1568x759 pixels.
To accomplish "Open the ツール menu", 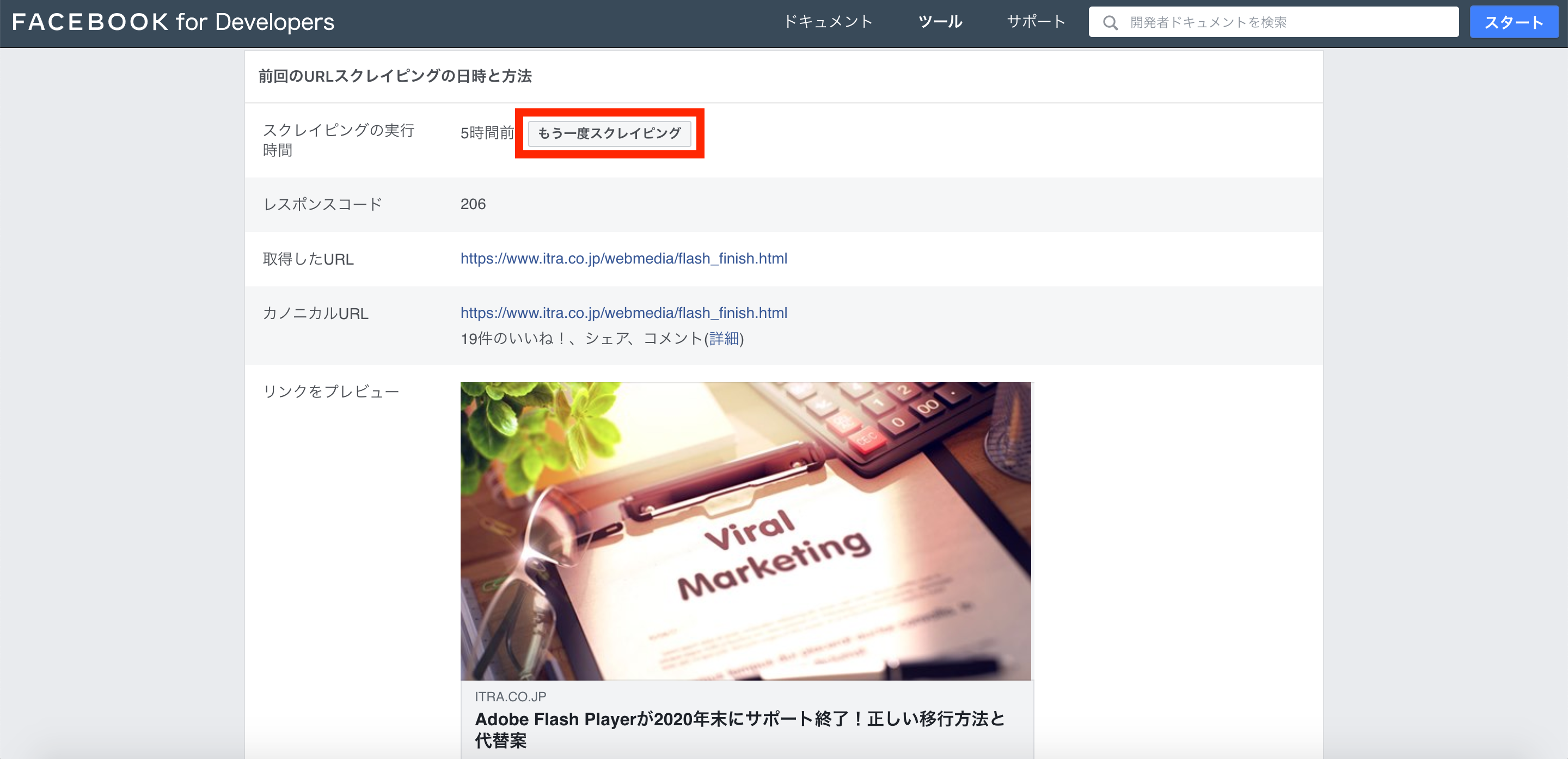I will [x=940, y=22].
